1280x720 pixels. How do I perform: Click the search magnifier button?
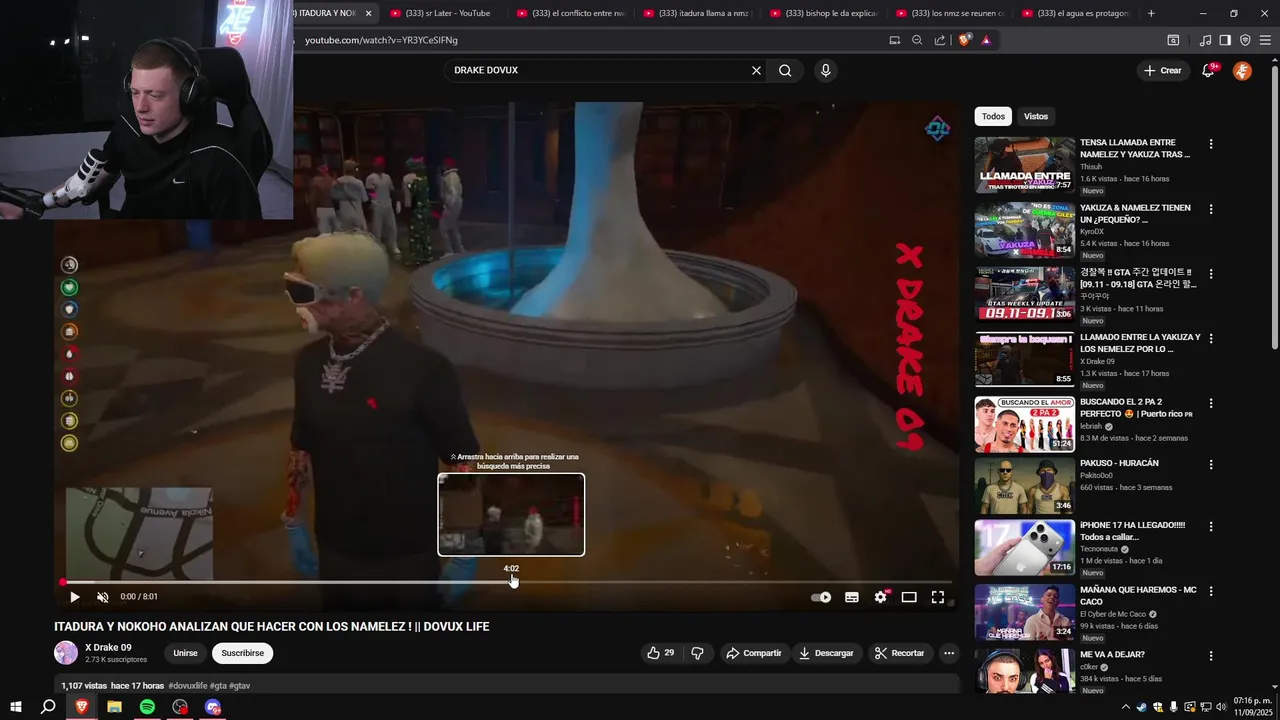click(x=785, y=70)
